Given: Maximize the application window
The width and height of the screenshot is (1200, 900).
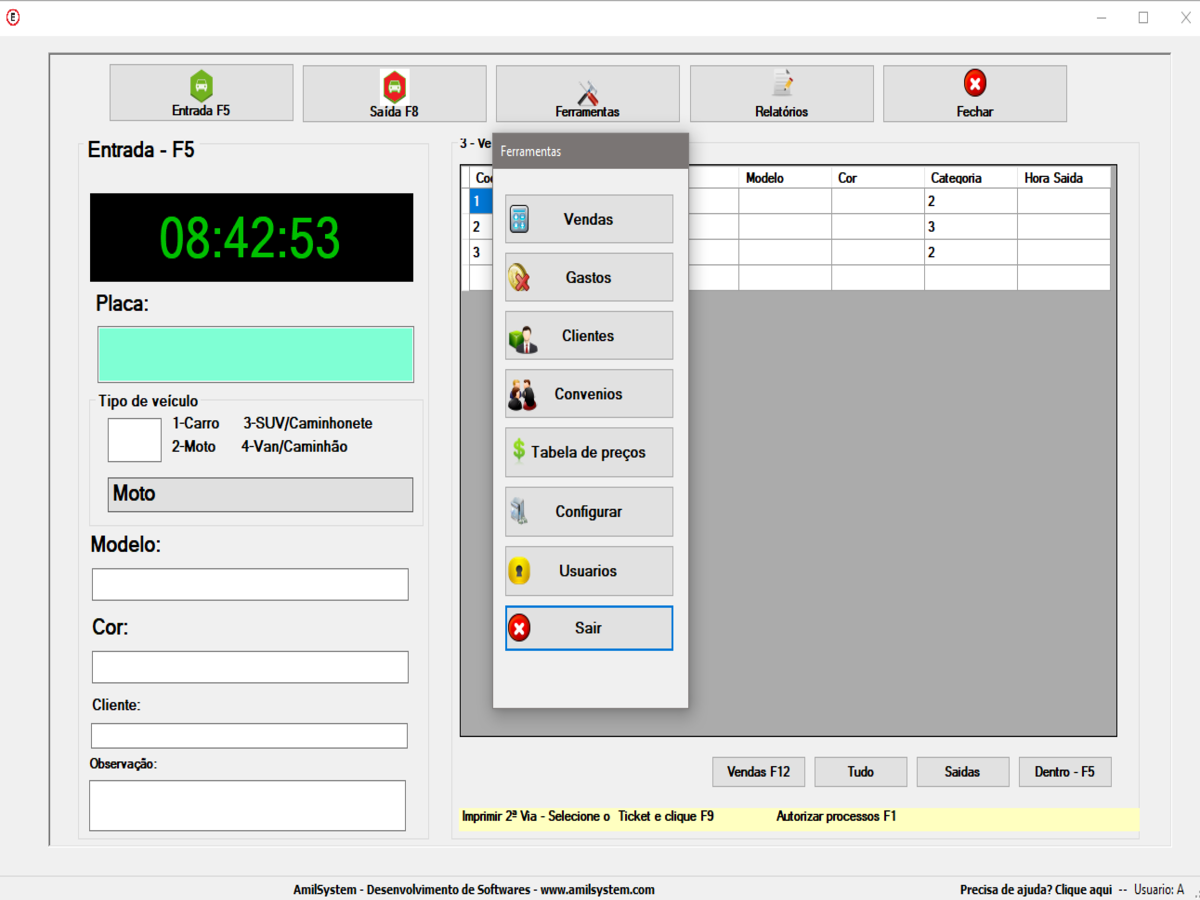Looking at the screenshot, I should [1143, 17].
